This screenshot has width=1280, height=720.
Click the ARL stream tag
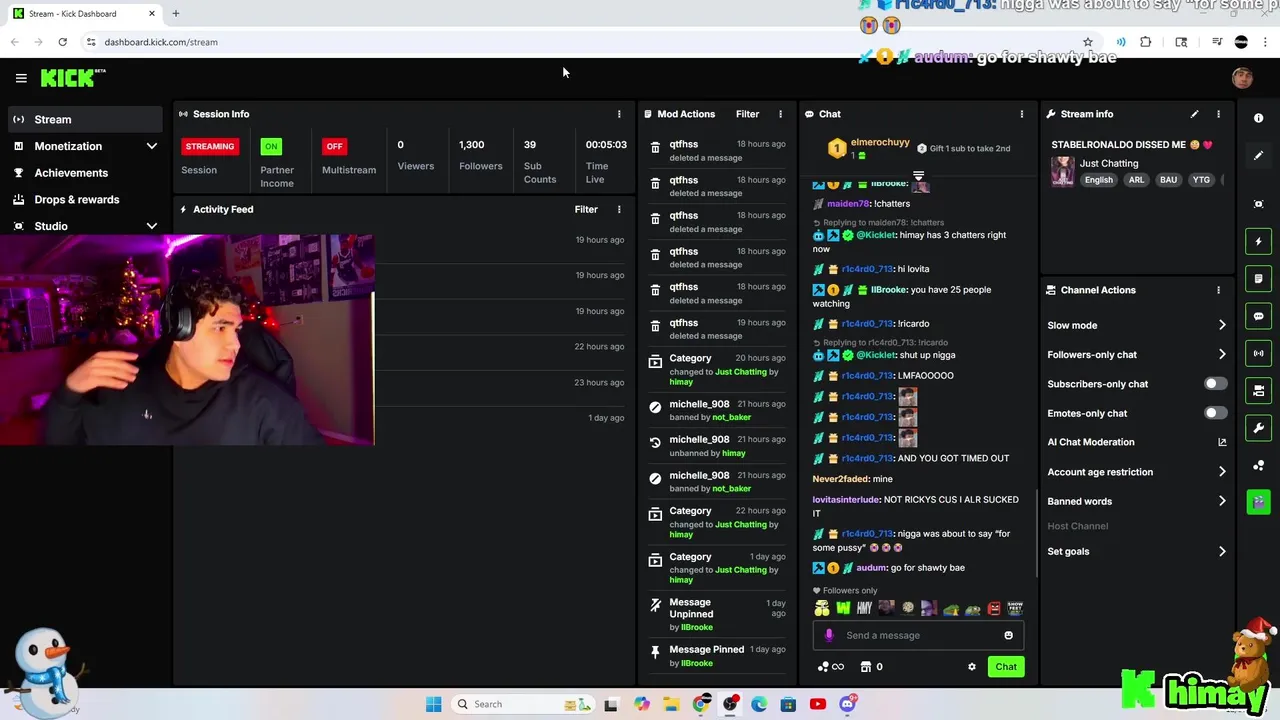click(1136, 180)
